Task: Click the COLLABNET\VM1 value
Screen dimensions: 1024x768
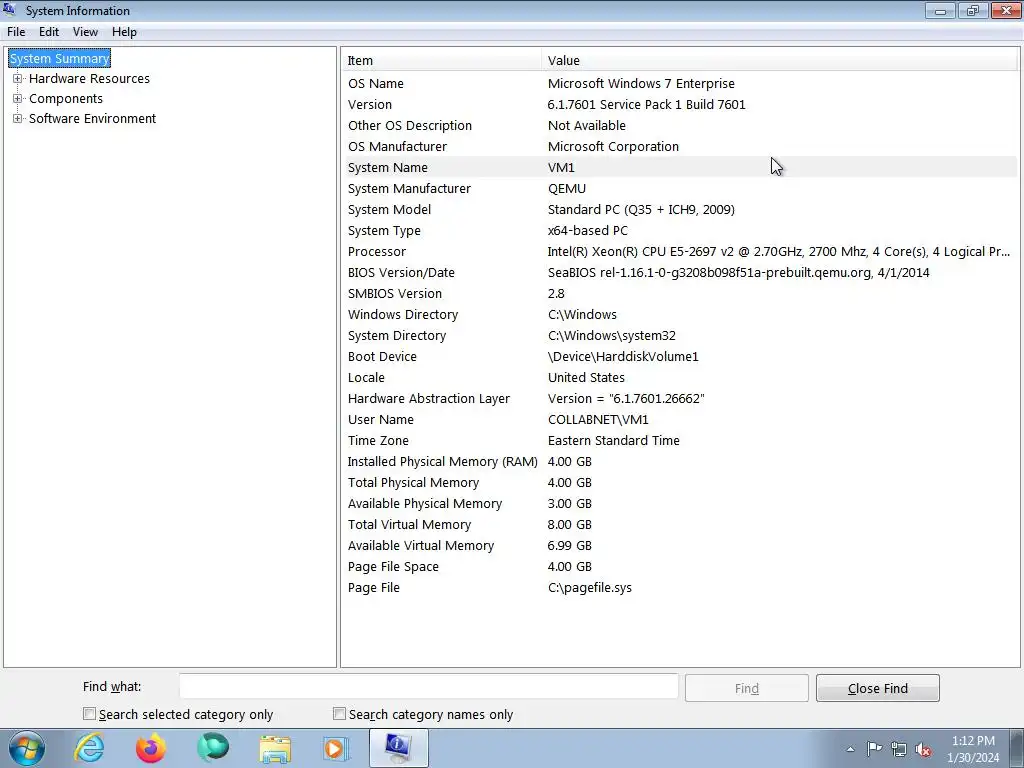Action: (x=598, y=419)
